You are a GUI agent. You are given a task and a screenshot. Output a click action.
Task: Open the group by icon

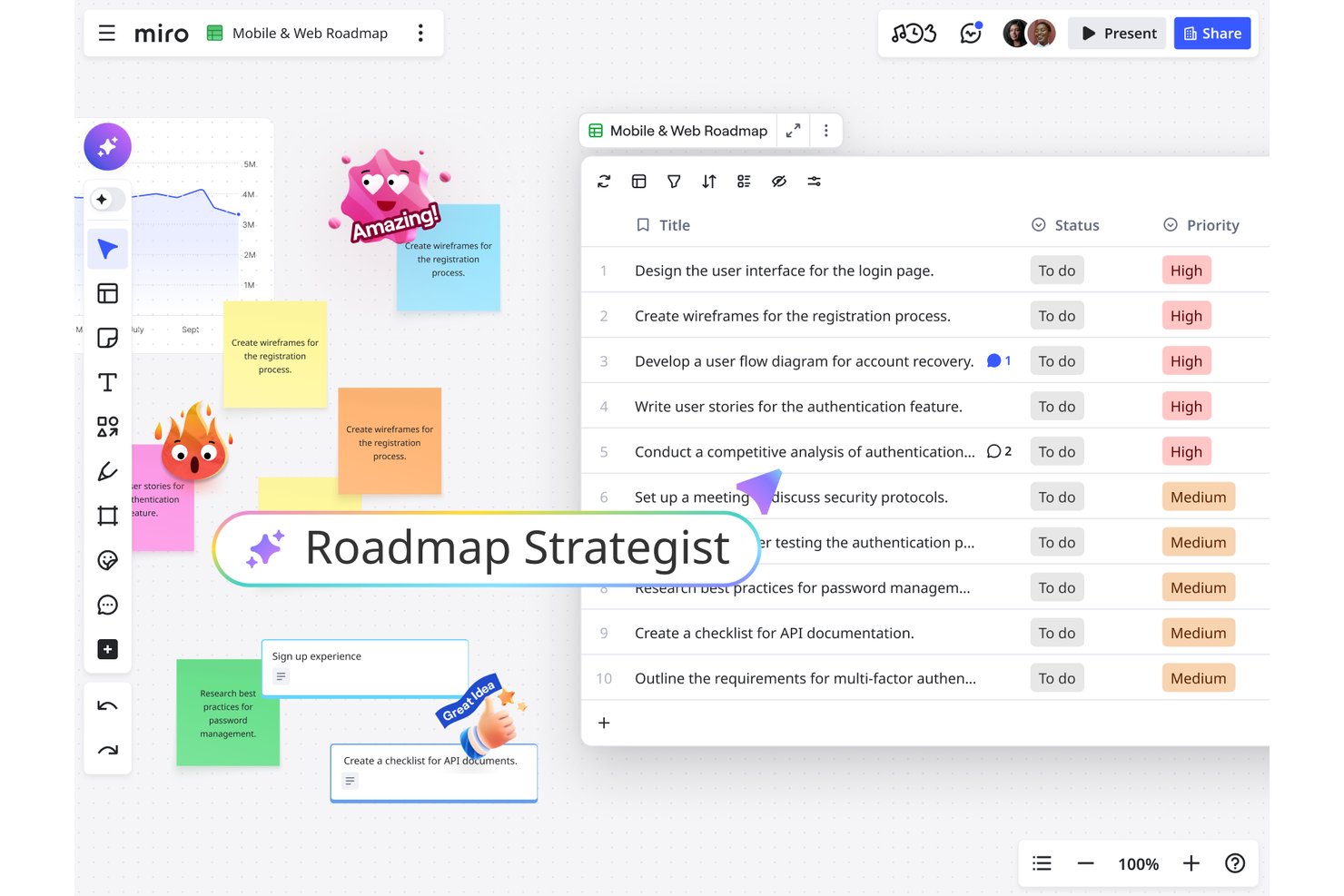click(x=744, y=182)
